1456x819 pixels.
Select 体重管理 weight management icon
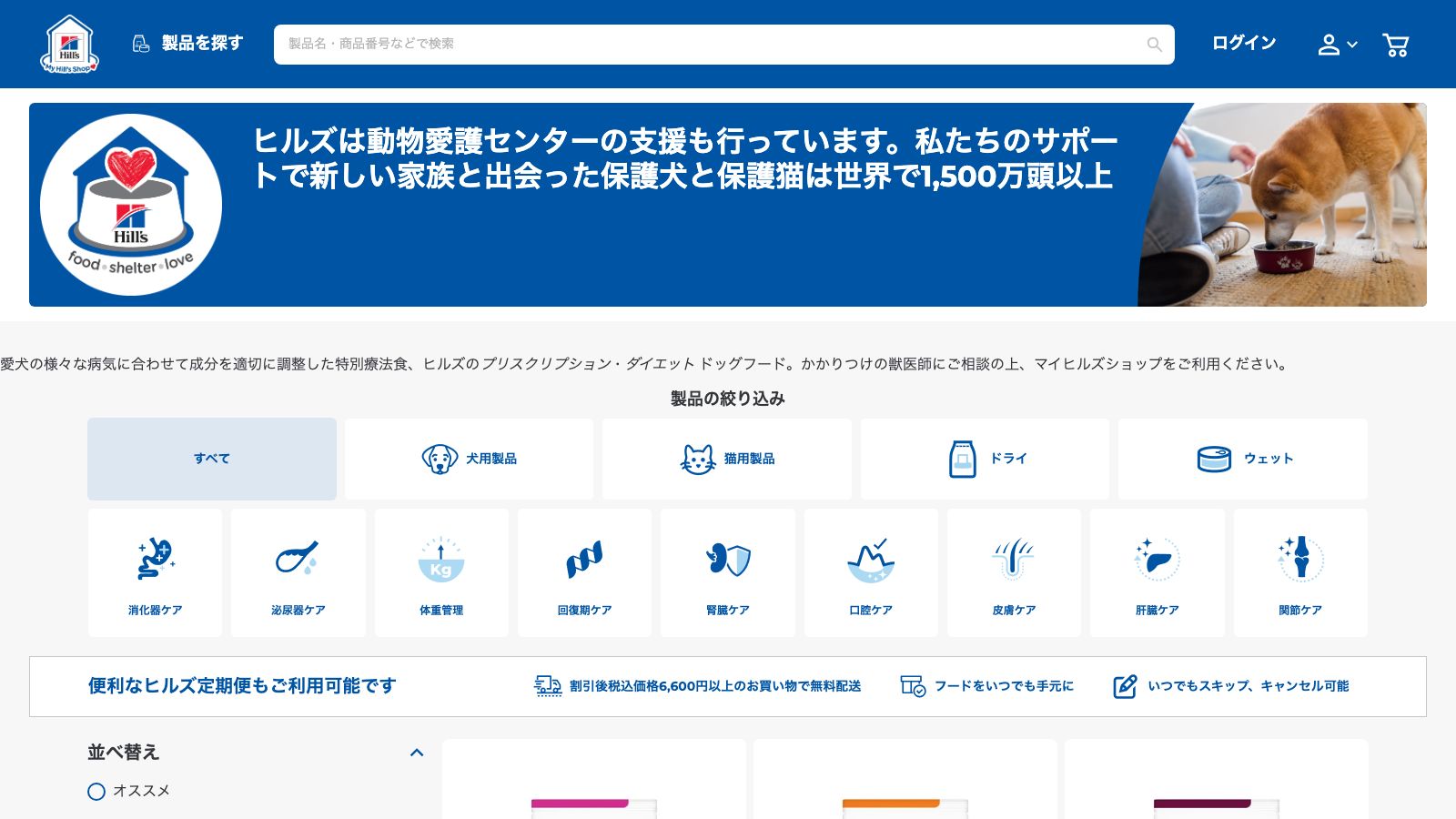[x=441, y=572]
